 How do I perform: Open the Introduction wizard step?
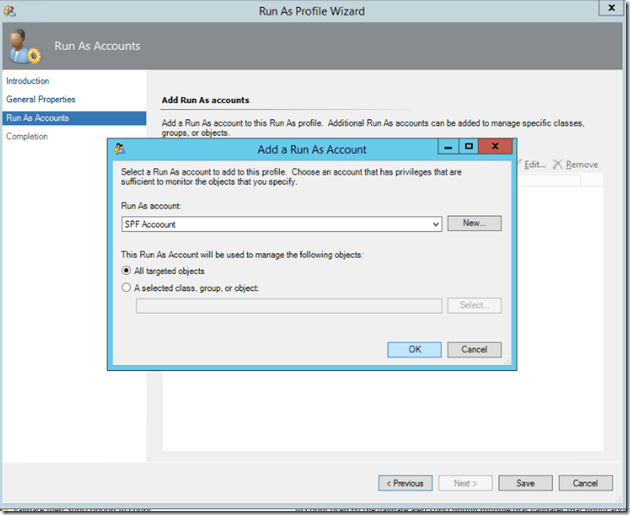pos(28,81)
